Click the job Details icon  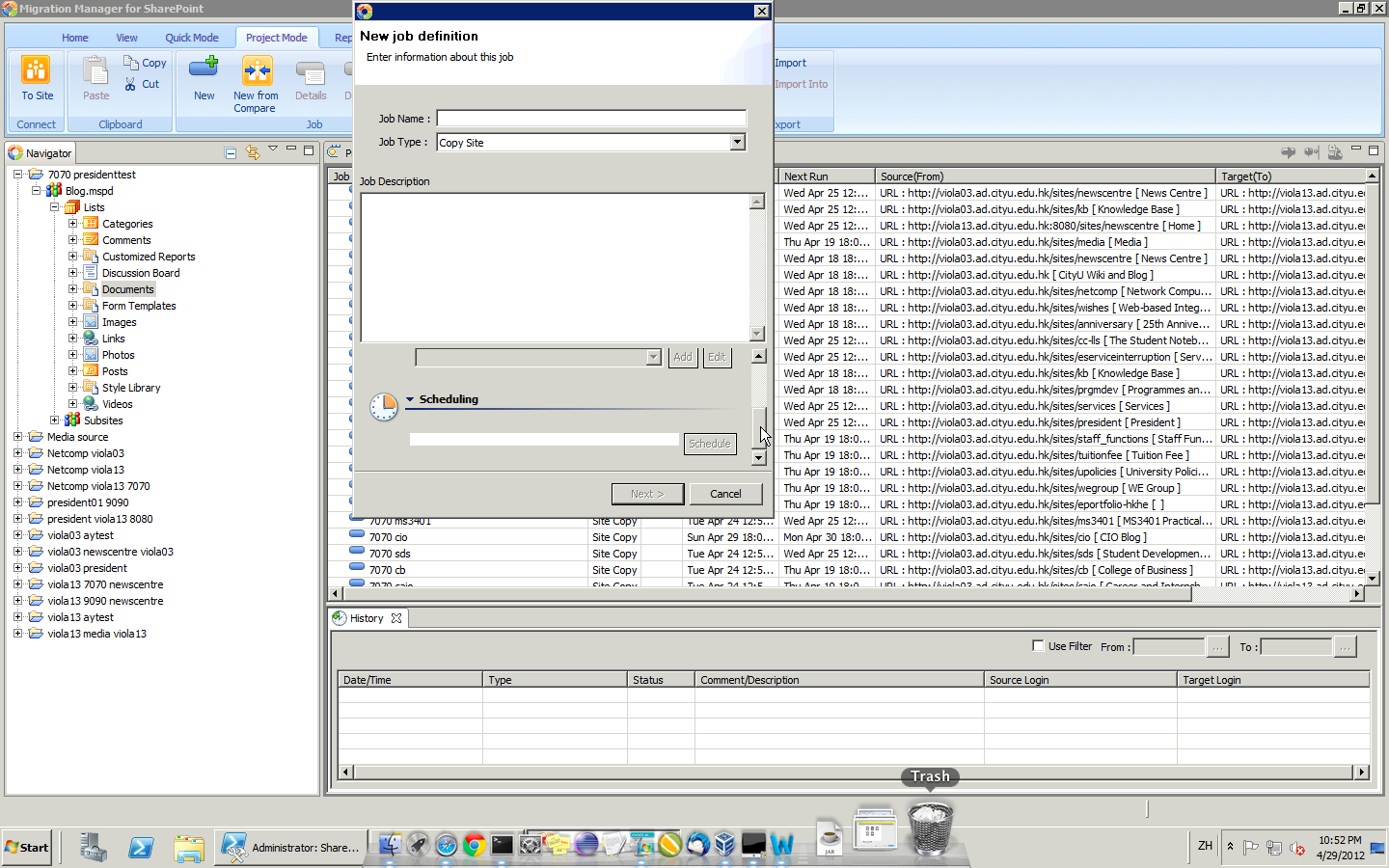click(x=311, y=72)
